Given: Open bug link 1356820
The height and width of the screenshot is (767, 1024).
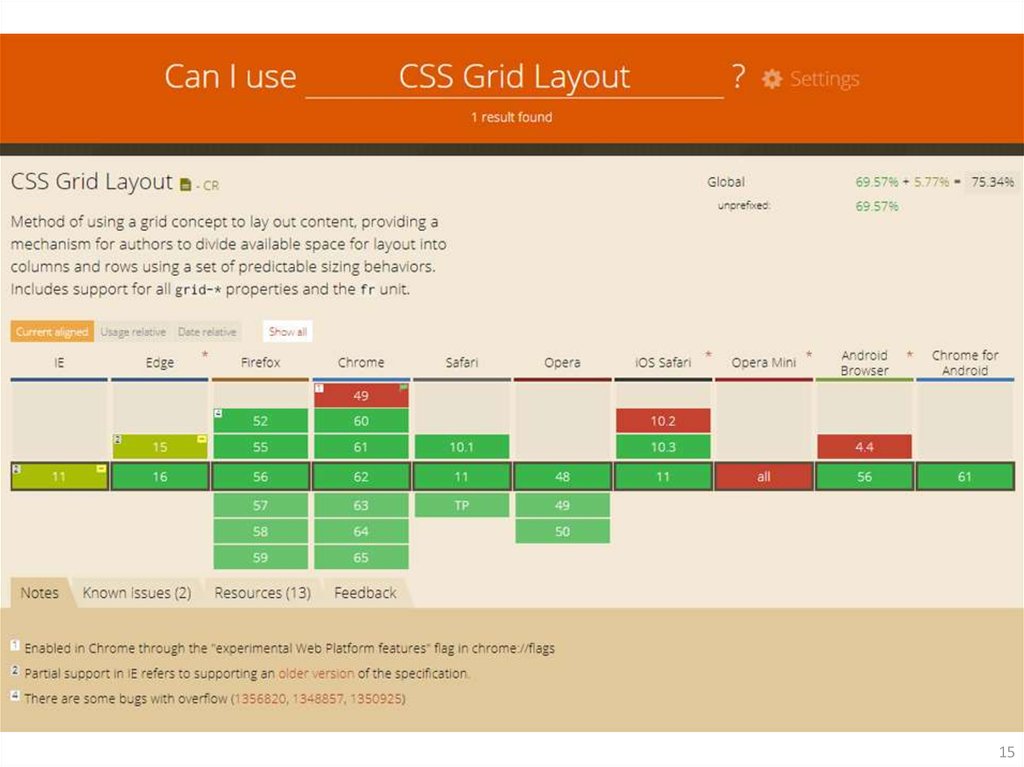Looking at the screenshot, I should coord(260,698).
